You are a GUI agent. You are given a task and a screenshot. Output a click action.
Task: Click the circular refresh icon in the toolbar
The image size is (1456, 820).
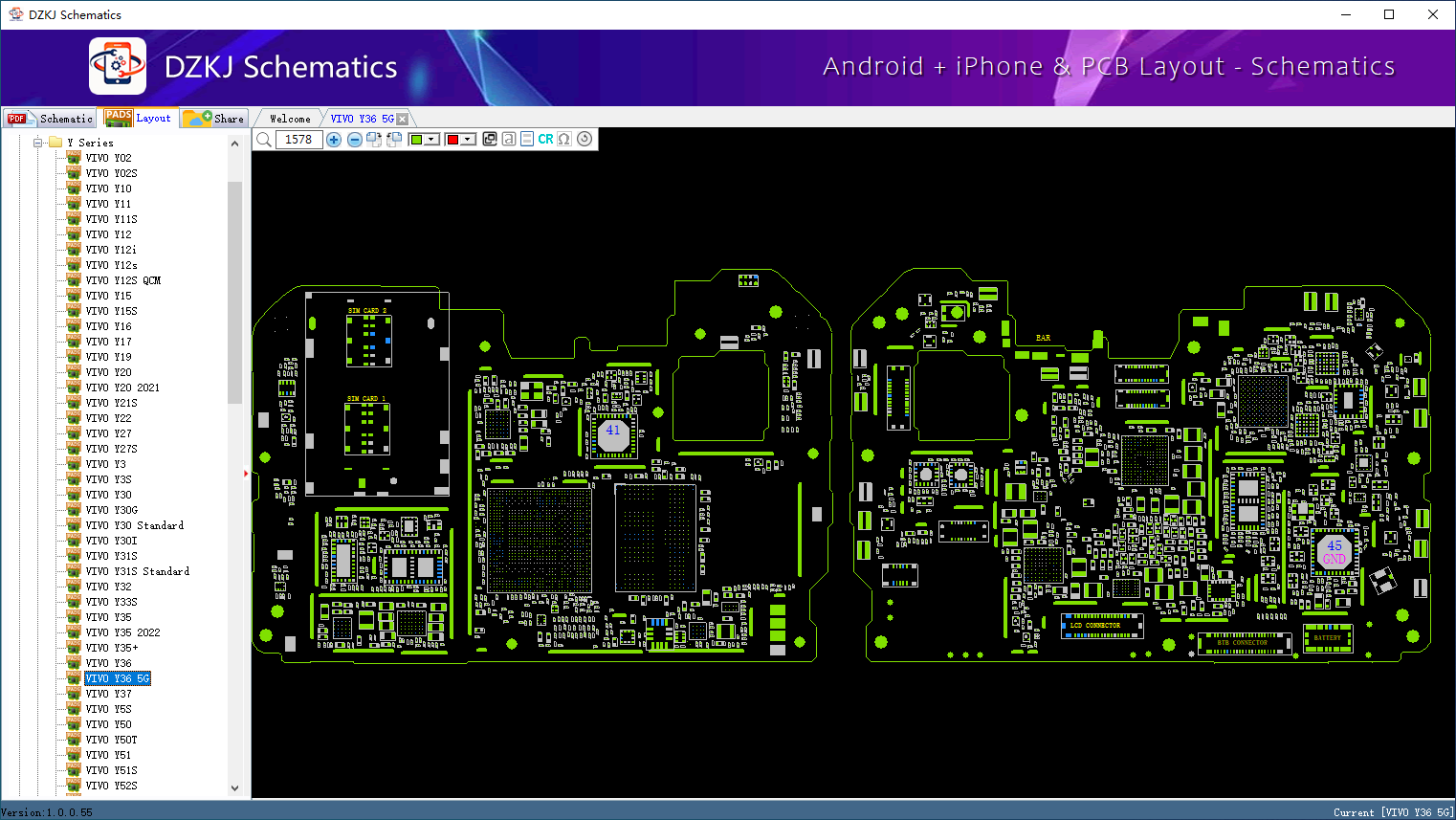[x=585, y=139]
